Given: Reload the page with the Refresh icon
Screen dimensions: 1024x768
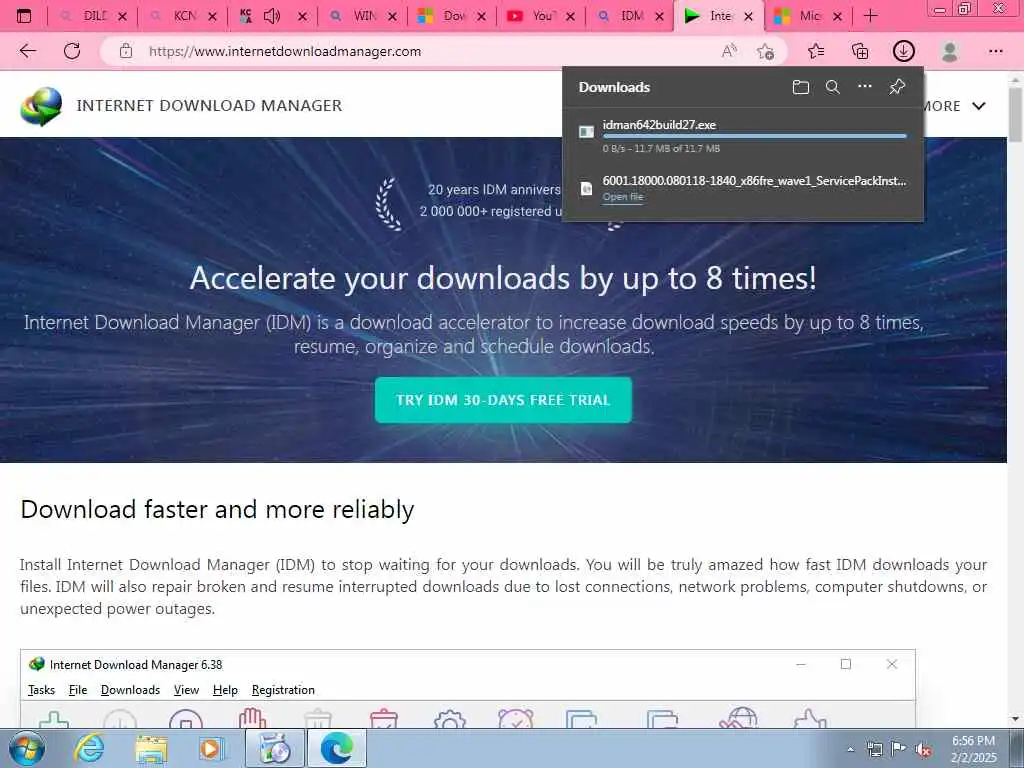Looking at the screenshot, I should point(72,51).
